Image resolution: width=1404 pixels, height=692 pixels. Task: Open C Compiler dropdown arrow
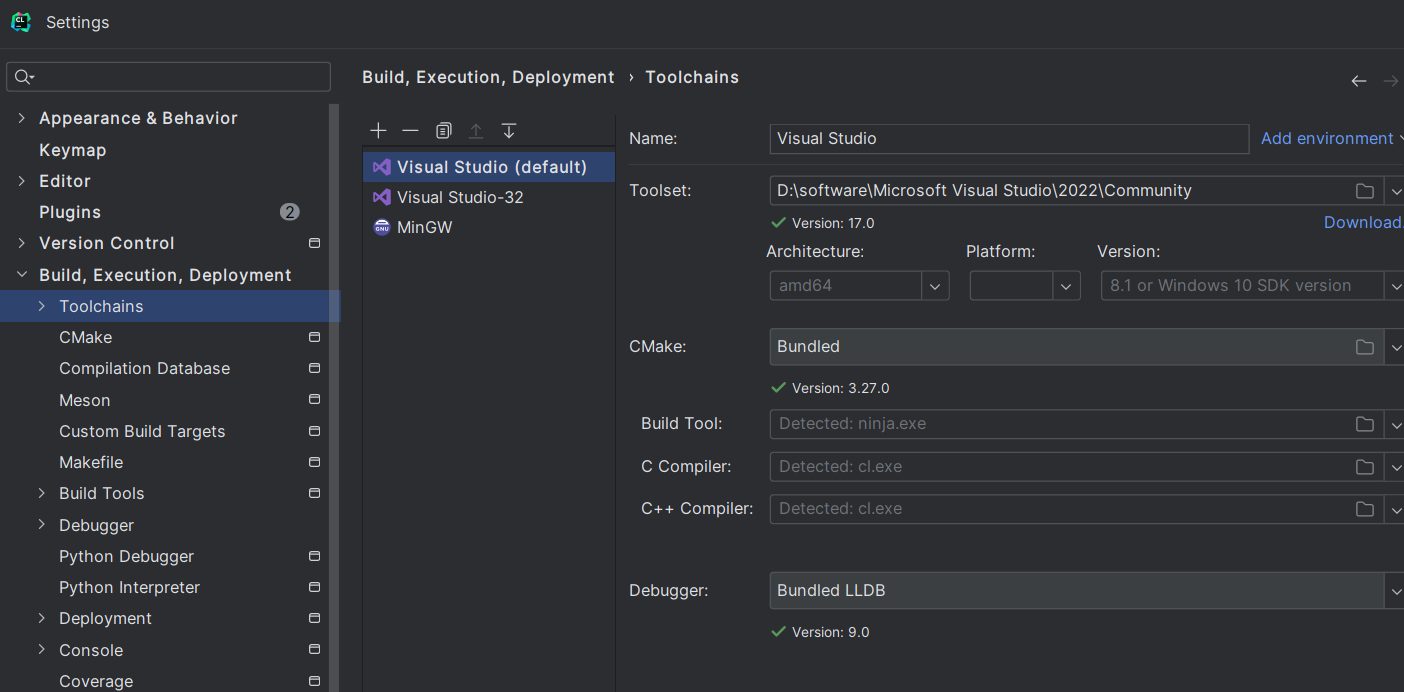1395,467
